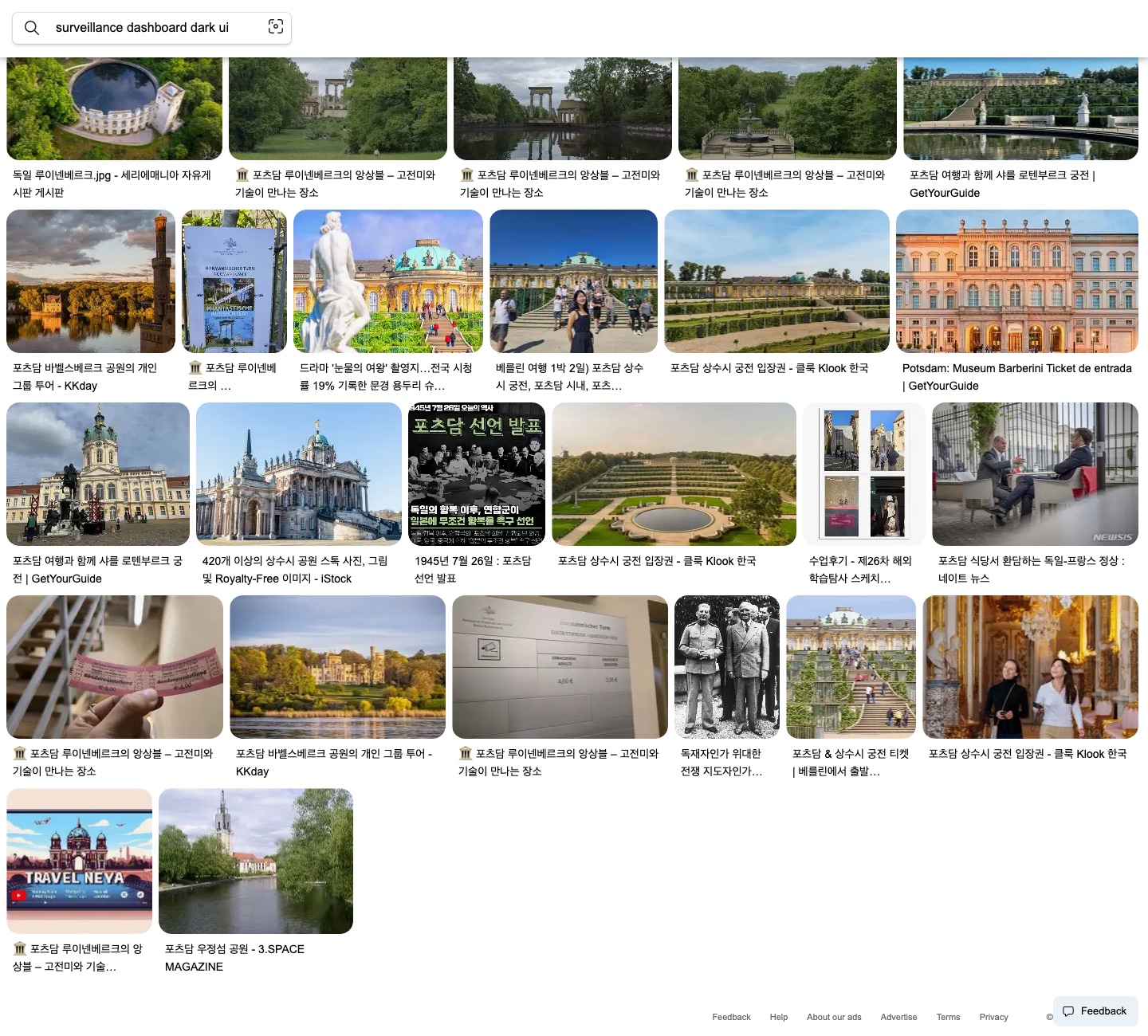Click the "수업후기 - 제26차 해외 학습탐사 스케치" caption
The height and width of the screenshot is (1036, 1148).
pyautogui.click(x=860, y=570)
